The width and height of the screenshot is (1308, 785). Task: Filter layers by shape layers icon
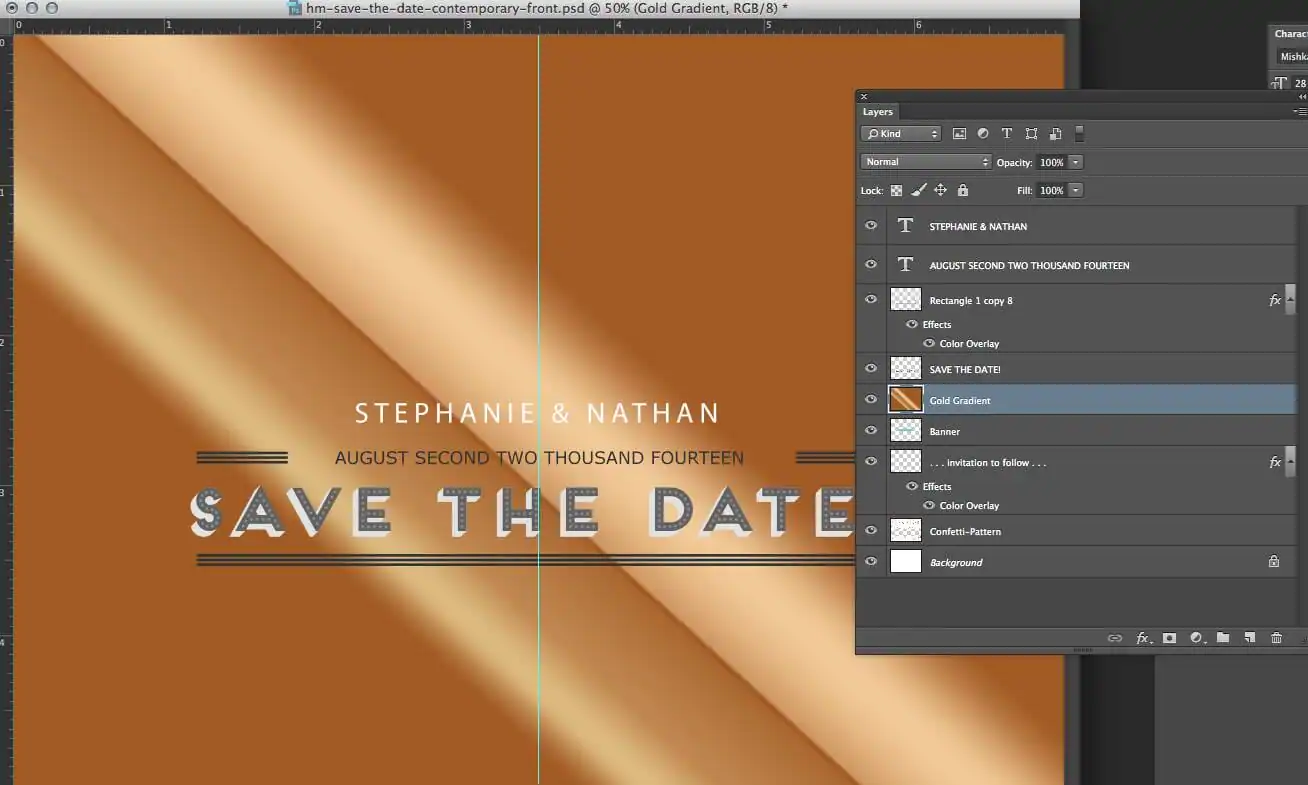click(1031, 134)
